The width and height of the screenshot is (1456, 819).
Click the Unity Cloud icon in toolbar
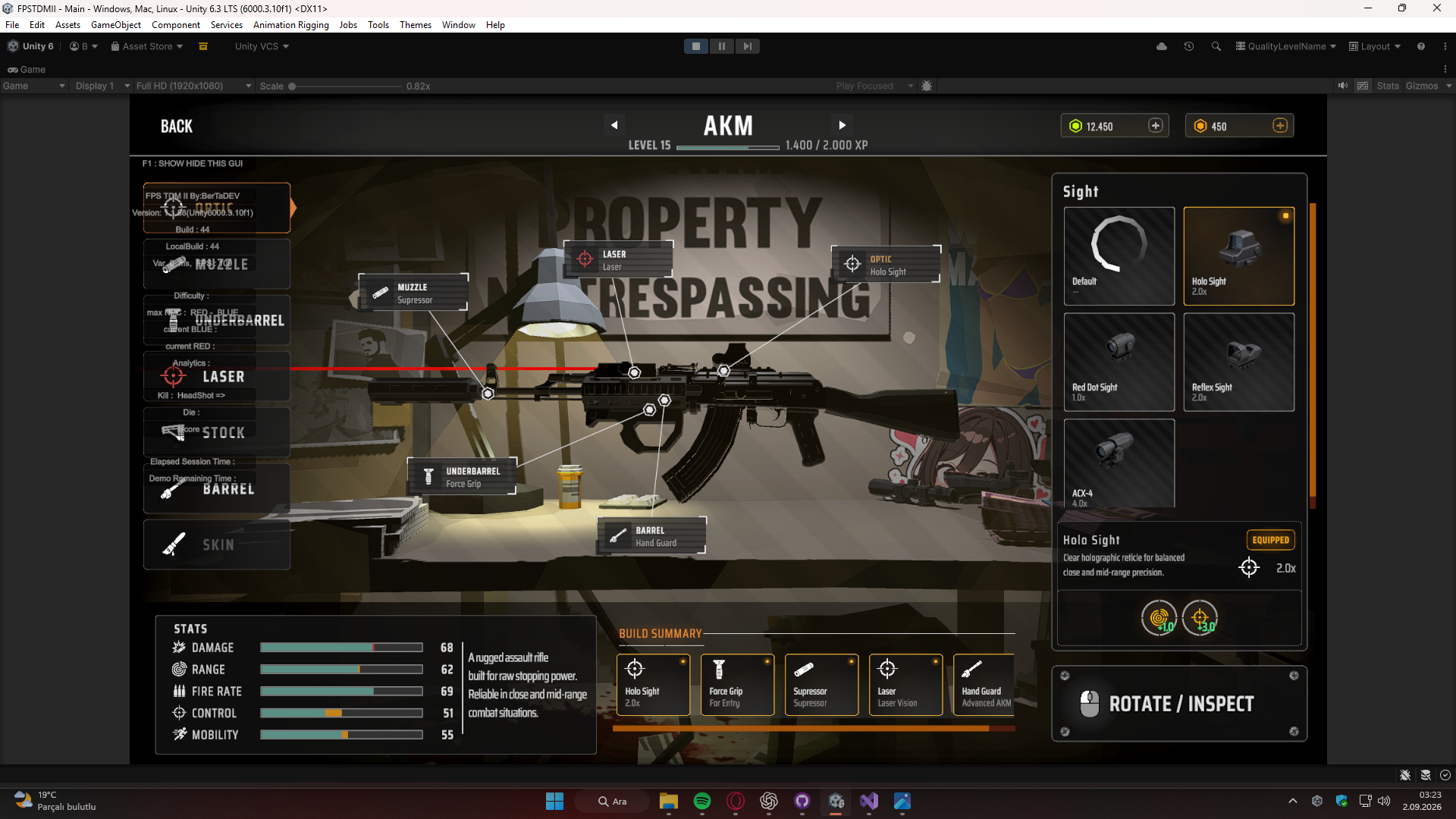pyautogui.click(x=1161, y=46)
